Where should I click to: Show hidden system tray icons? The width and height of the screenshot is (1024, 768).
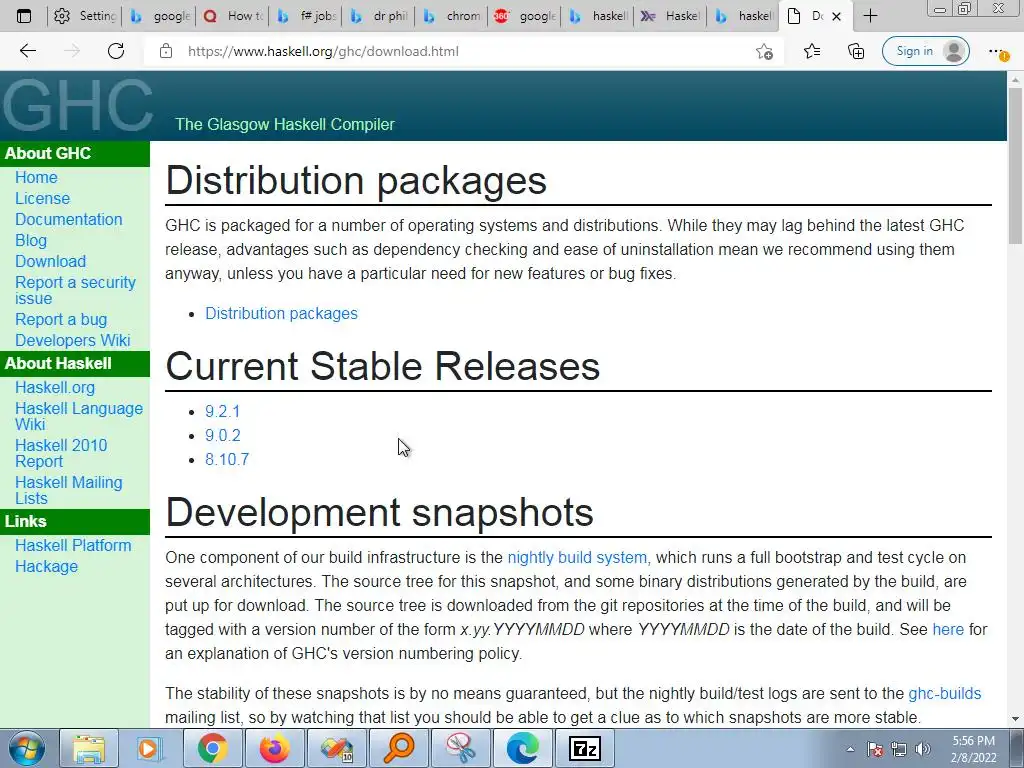850,749
